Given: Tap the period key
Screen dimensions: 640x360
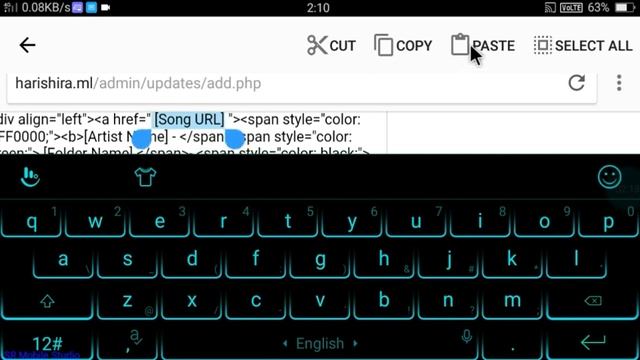Looking at the screenshot, I should click(x=512, y=344).
